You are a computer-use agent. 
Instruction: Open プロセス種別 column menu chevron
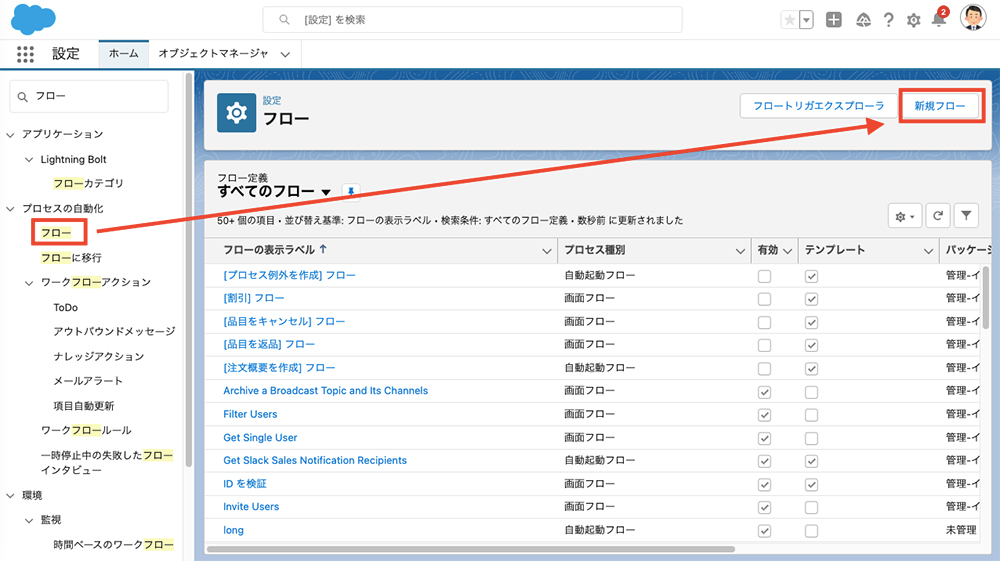pyautogui.click(x=740, y=251)
